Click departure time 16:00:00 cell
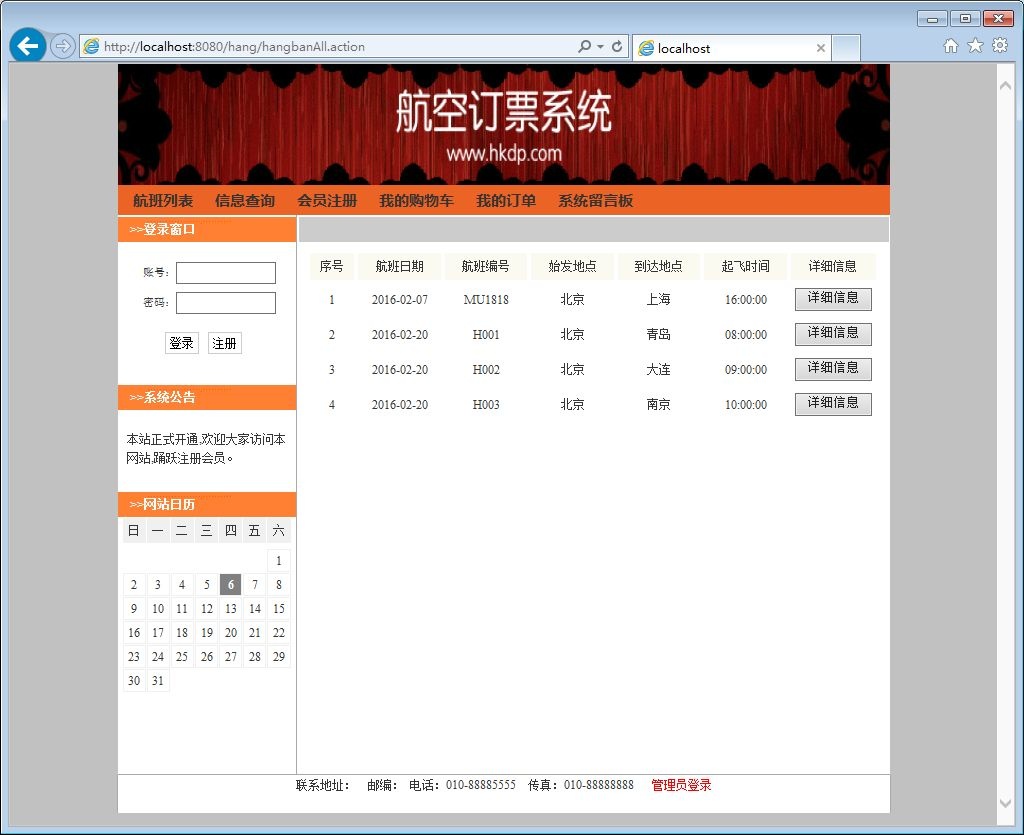Viewport: 1024px width, 835px height. (x=746, y=300)
